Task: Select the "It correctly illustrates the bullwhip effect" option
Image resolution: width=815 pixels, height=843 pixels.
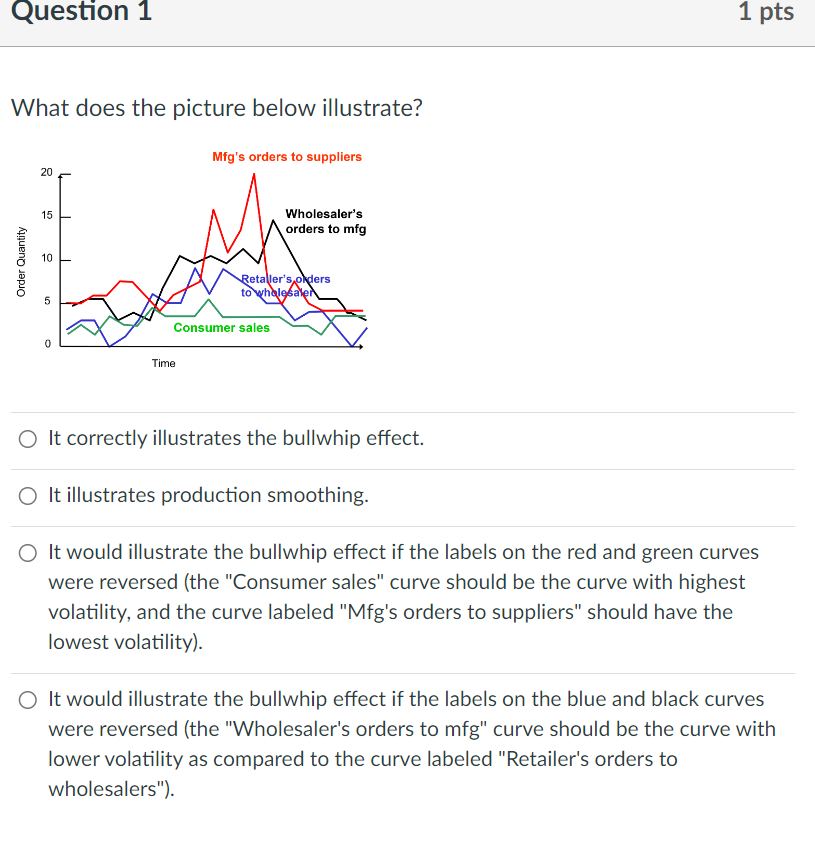Action: (x=27, y=438)
